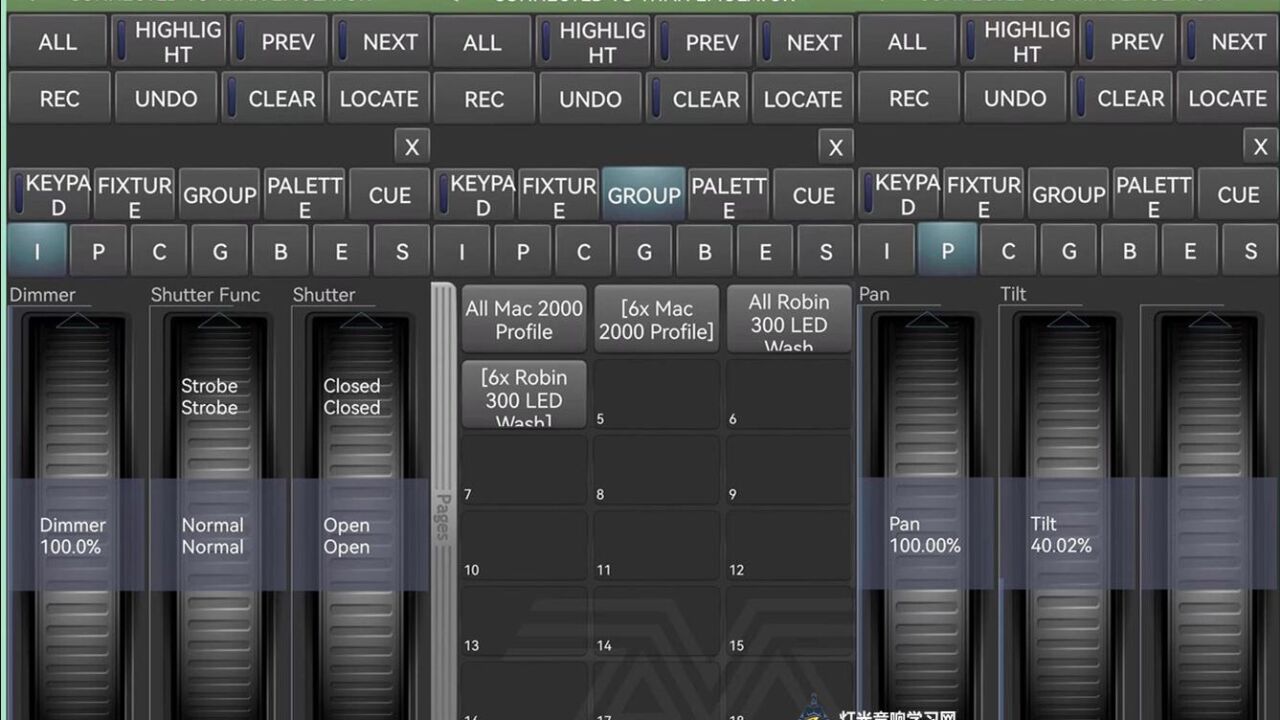Select the highlighted GROUP tab in middle panel
The height and width of the screenshot is (720, 1280).
click(x=644, y=195)
